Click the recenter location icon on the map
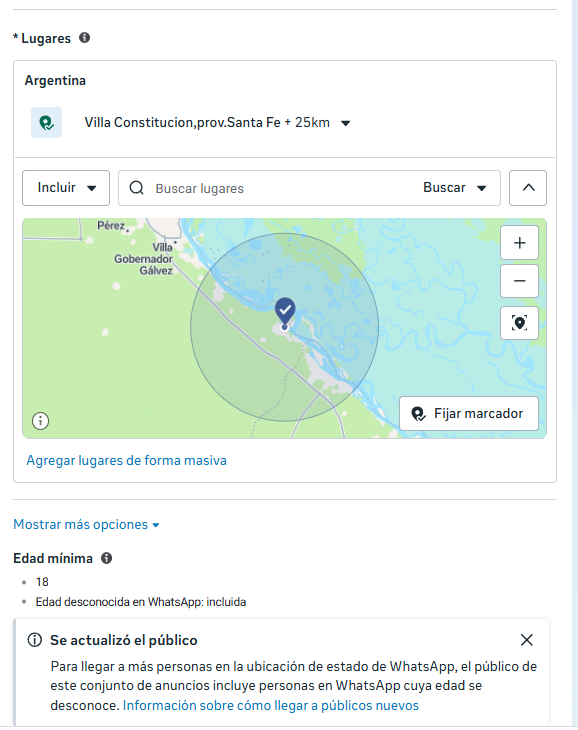The height and width of the screenshot is (730, 578). 519,323
